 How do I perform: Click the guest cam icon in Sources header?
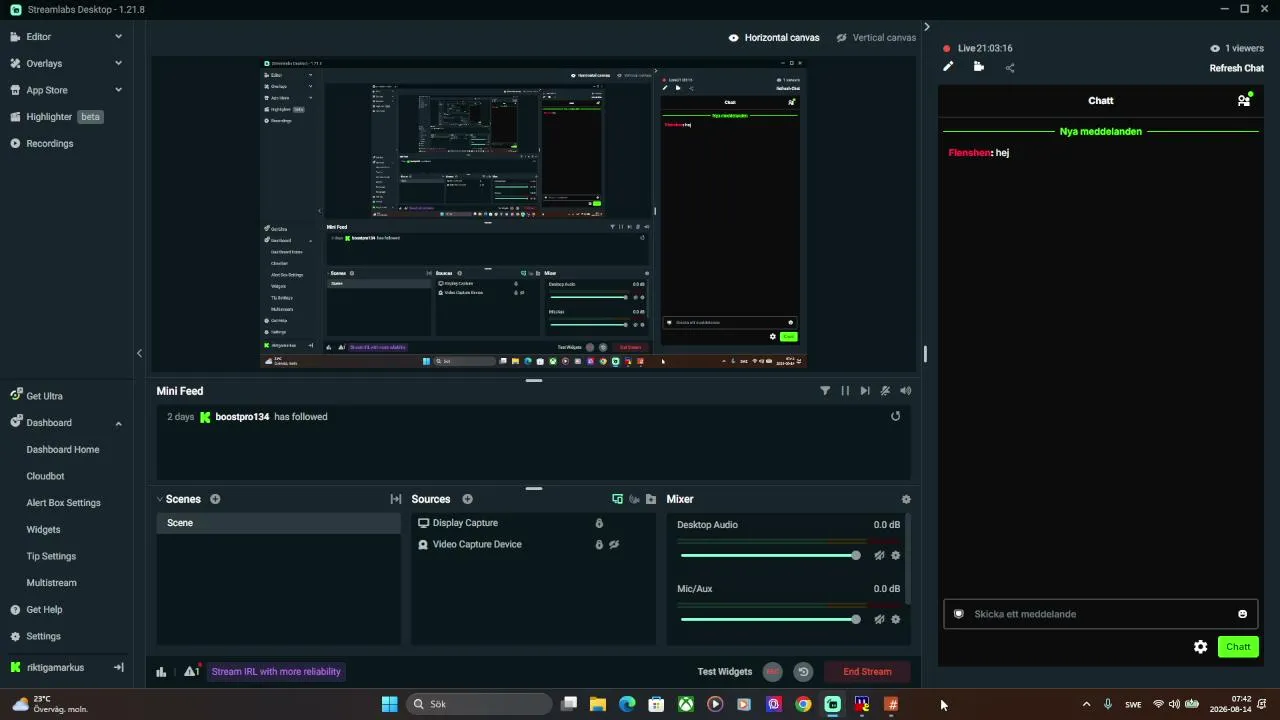(x=634, y=499)
